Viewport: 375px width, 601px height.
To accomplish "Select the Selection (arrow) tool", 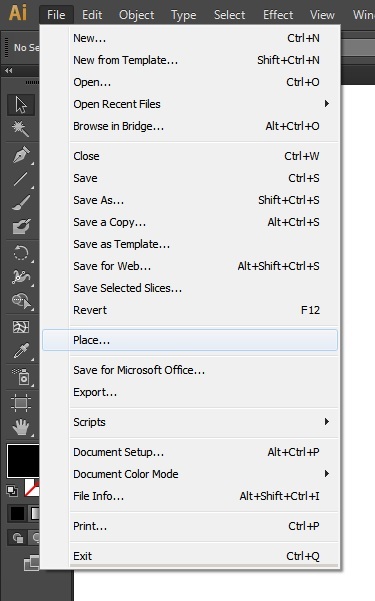I will coord(21,105).
